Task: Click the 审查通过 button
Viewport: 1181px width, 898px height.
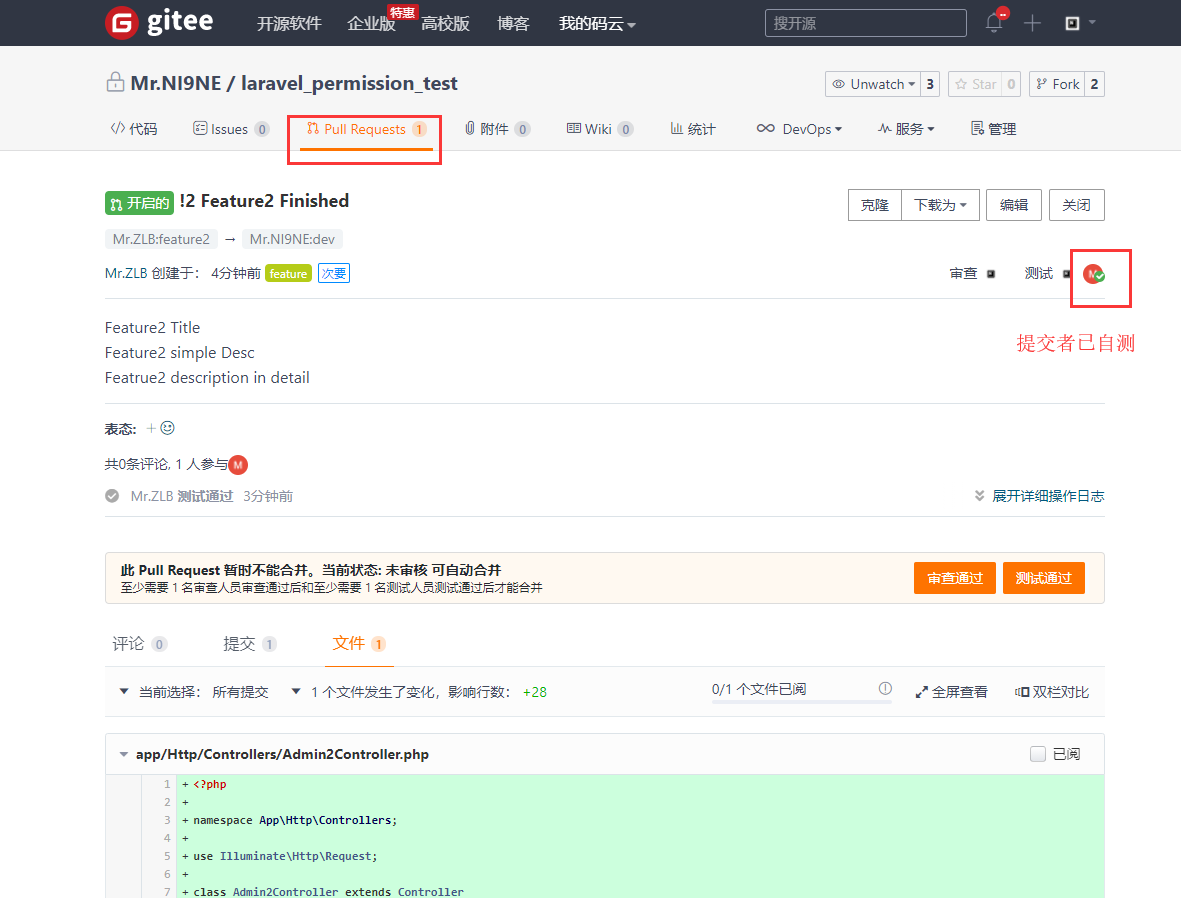Action: tap(954, 578)
